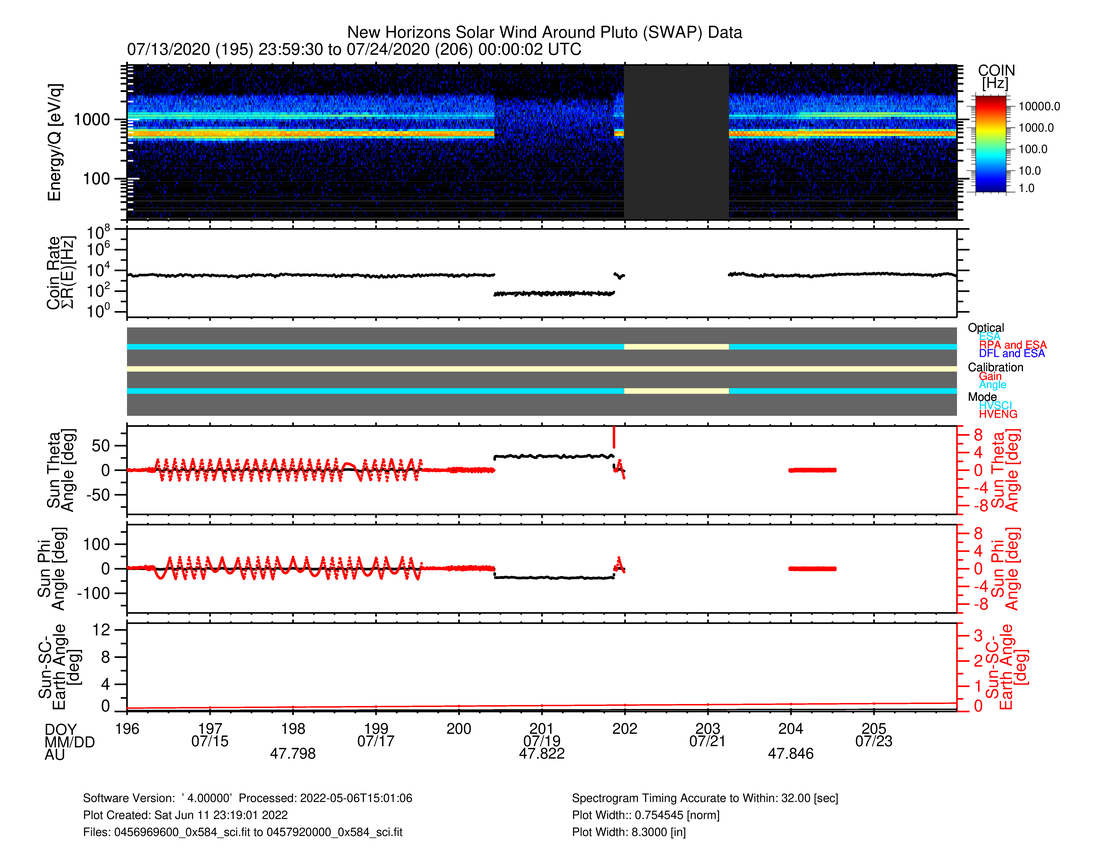Click the dark data gap in the spectrogram
The image size is (1100, 850).
coord(676,141)
